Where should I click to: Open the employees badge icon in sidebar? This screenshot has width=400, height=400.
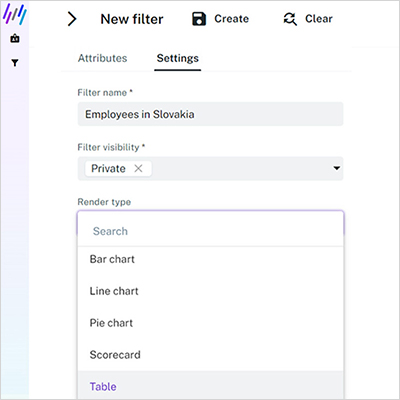[x=15, y=39]
